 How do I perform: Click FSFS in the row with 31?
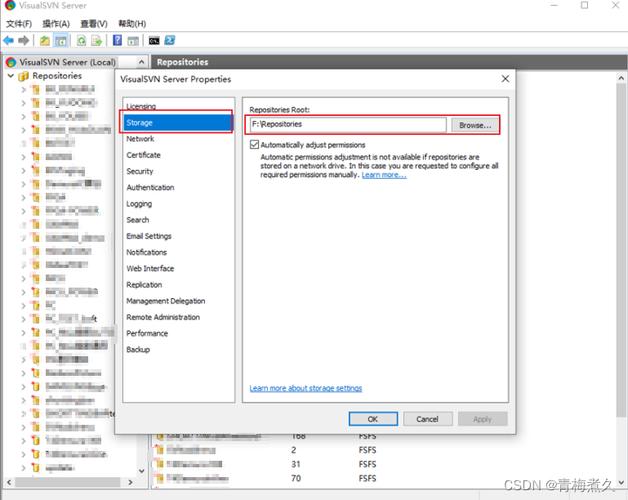pos(367,464)
